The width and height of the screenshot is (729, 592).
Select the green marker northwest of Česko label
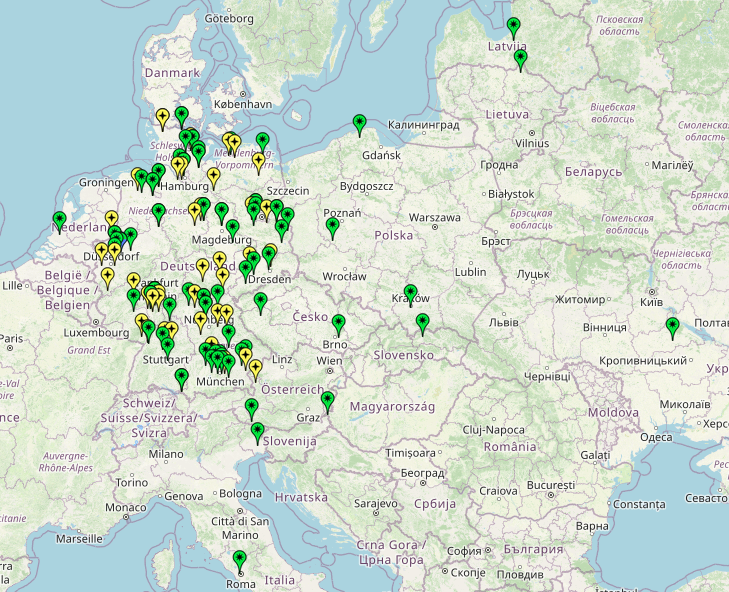(x=261, y=302)
